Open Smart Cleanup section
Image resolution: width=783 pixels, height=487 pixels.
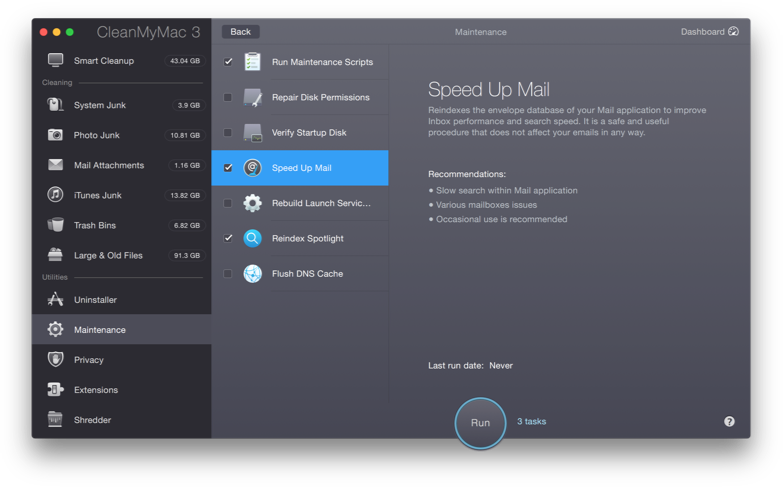[x=121, y=60]
